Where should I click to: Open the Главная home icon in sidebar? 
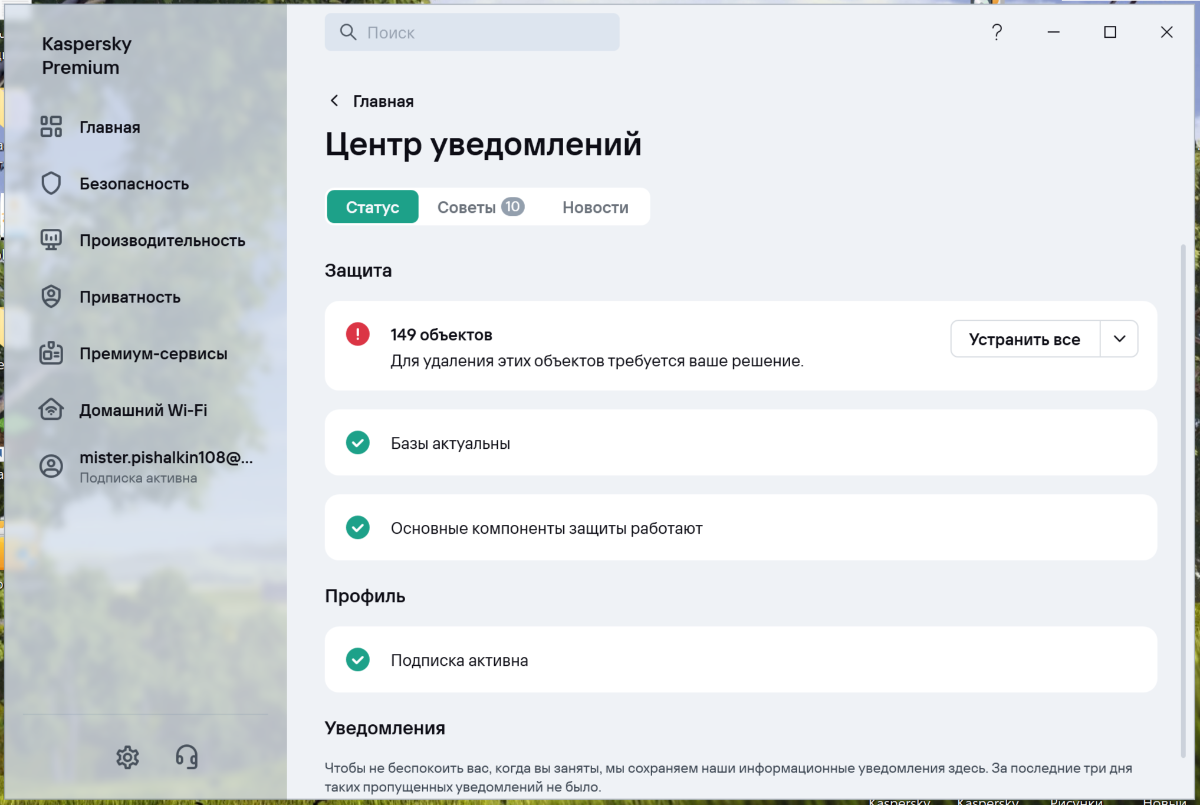click(51, 127)
